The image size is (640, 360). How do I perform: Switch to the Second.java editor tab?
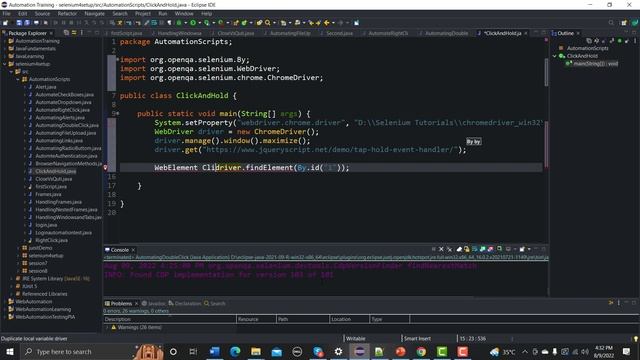340,33
